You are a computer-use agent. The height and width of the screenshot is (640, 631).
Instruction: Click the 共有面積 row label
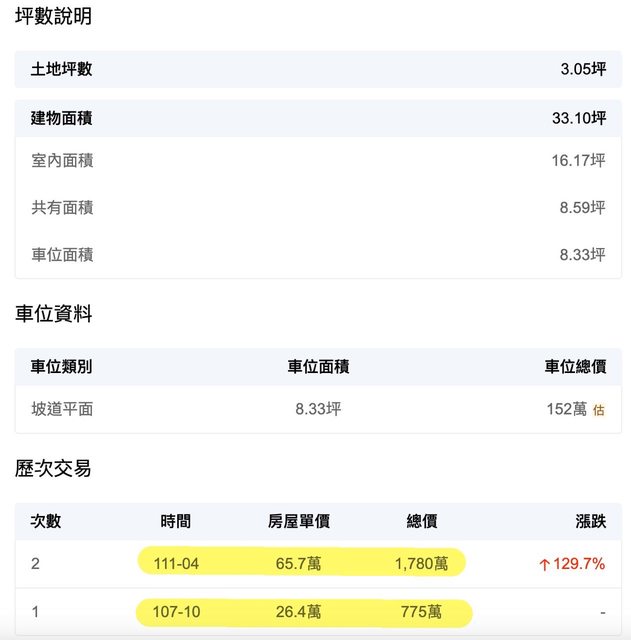coord(62,207)
